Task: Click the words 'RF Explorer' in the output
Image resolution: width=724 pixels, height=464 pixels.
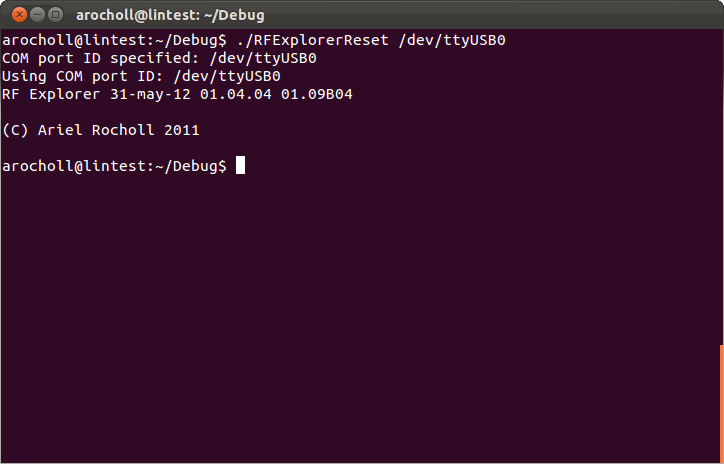Action: click(x=51, y=94)
